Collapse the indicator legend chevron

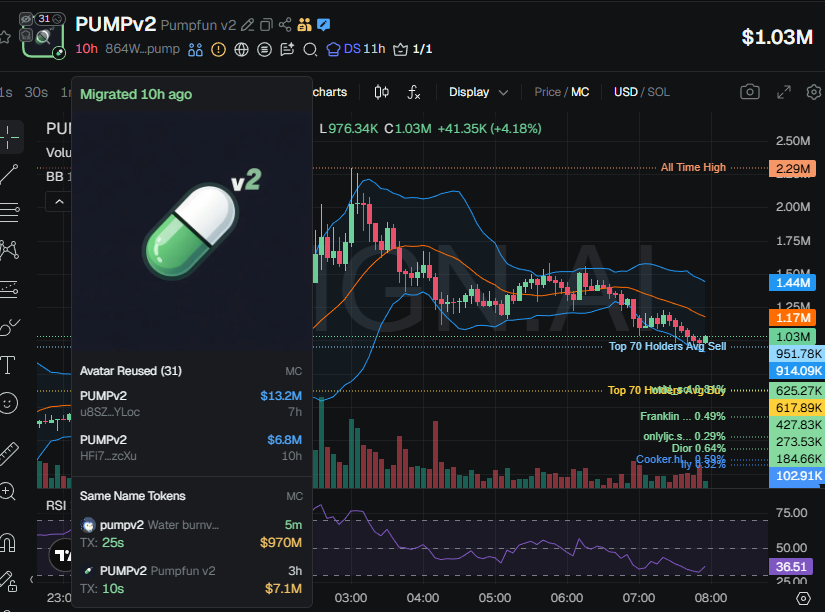pyautogui.click(x=59, y=202)
